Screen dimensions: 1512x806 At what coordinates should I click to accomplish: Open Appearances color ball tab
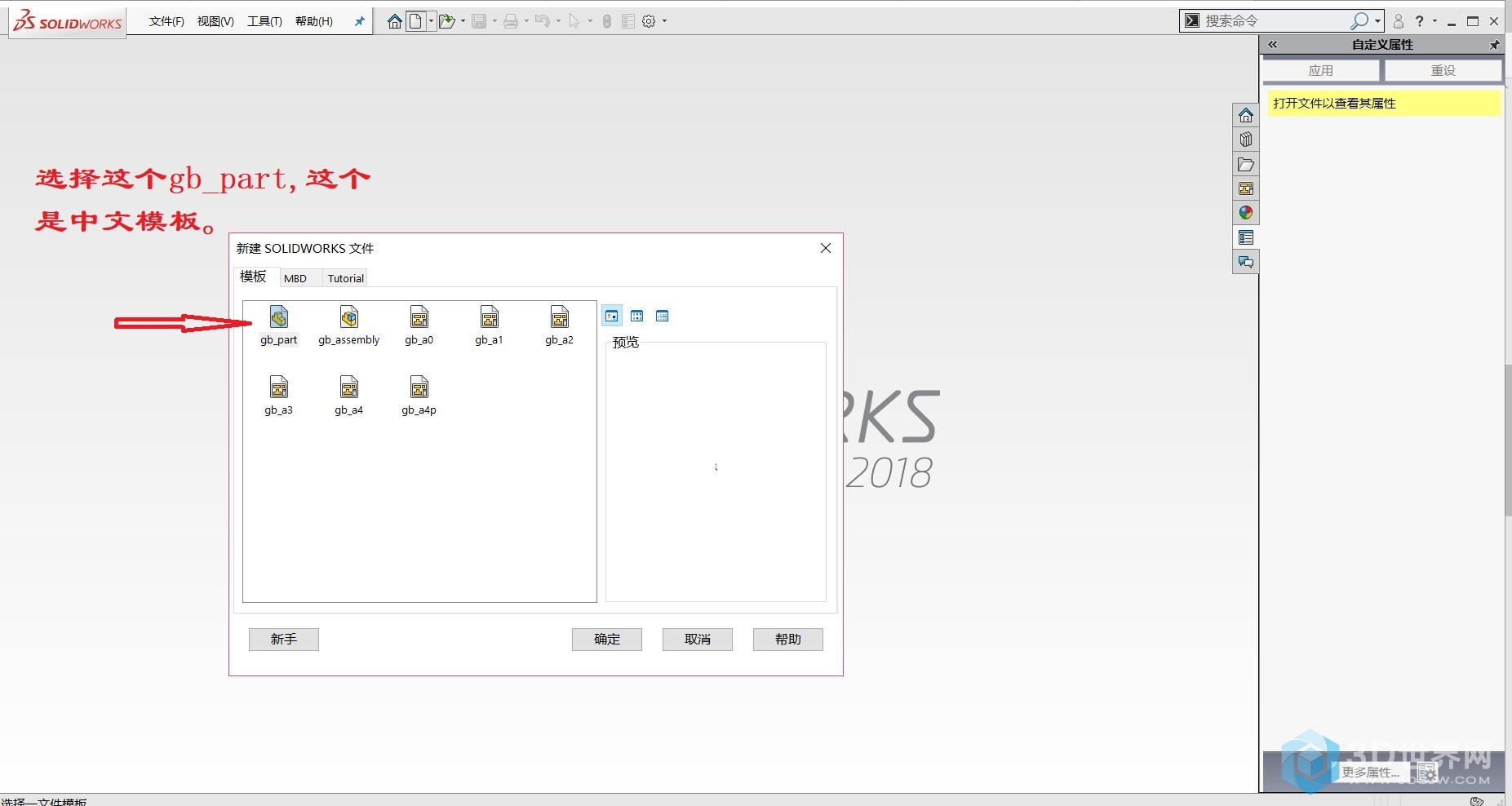point(1245,213)
